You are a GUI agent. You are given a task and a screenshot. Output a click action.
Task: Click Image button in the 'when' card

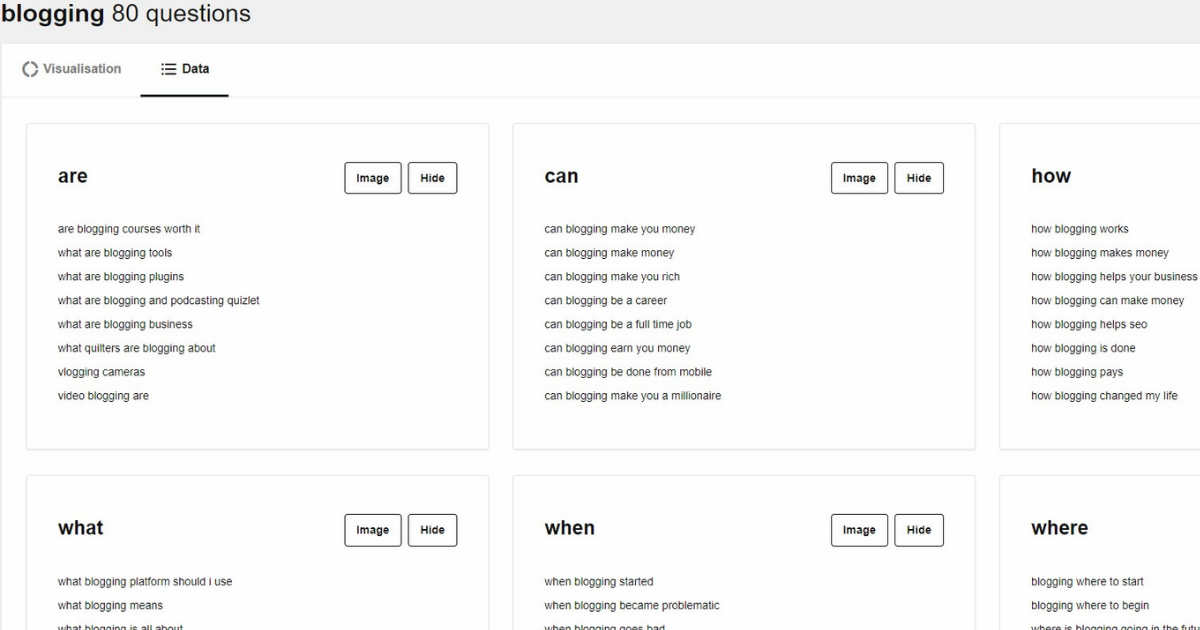(x=859, y=530)
